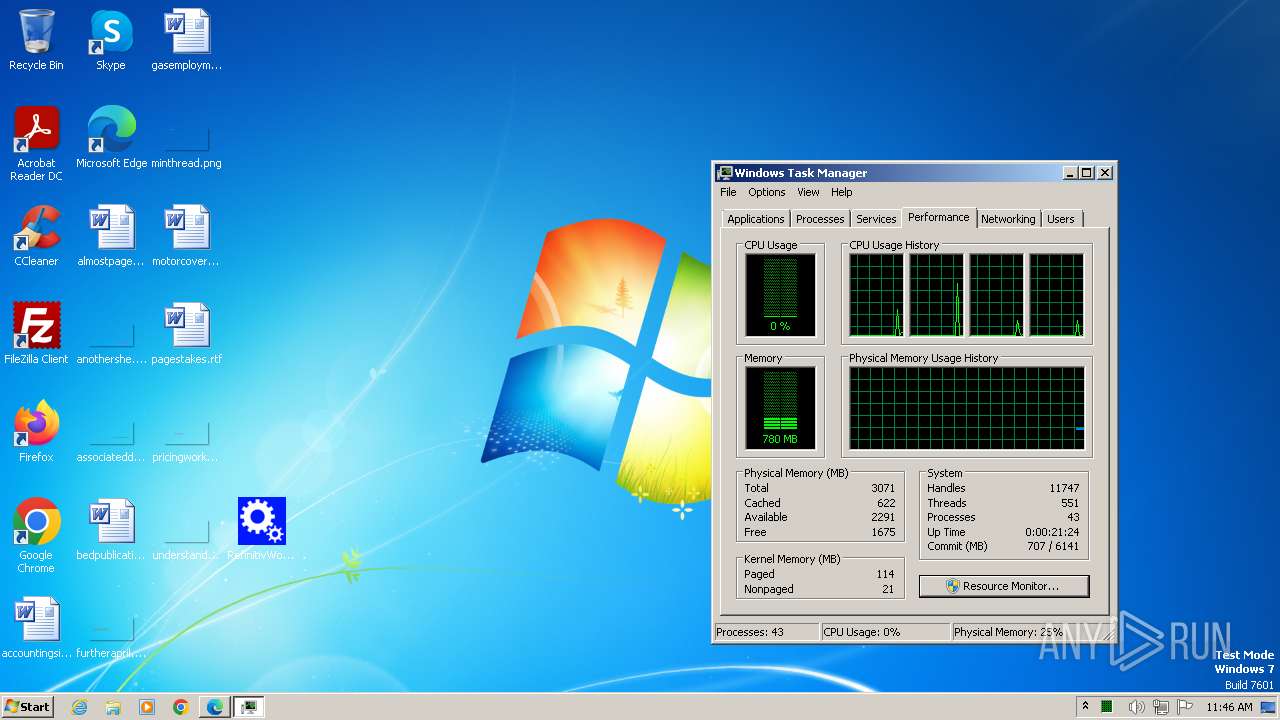
Task: Click the Show Desktop button
Action: coord(1270,707)
